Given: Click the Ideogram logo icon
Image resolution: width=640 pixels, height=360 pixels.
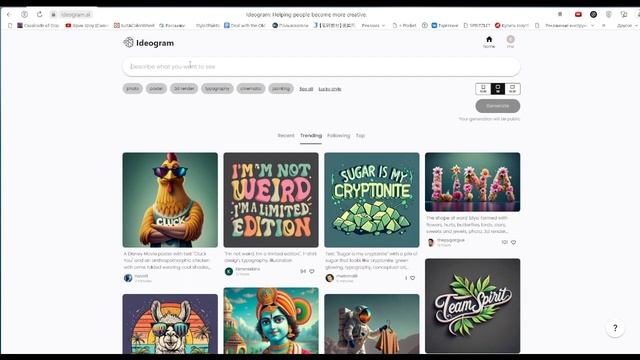Looking at the screenshot, I should [128, 42].
